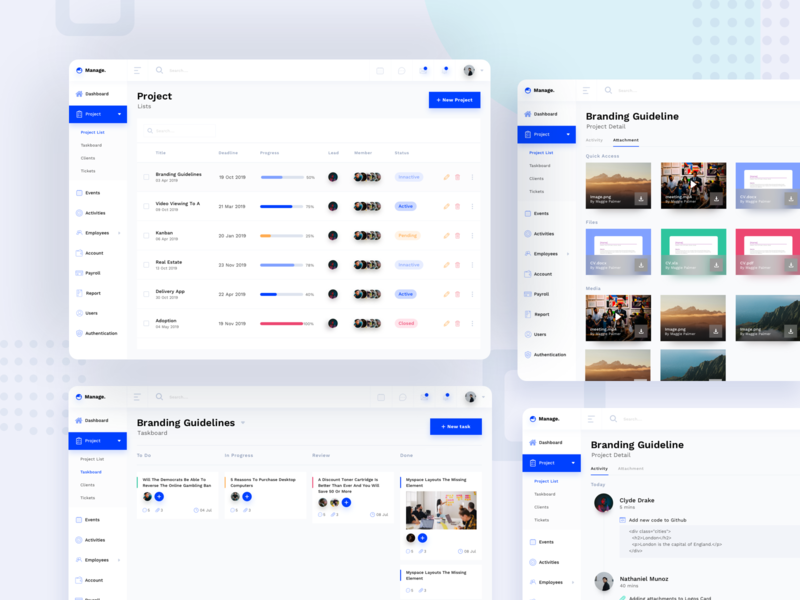
Task: Edit the Branding Guidelines project with its pencil icon
Action: pos(446,177)
